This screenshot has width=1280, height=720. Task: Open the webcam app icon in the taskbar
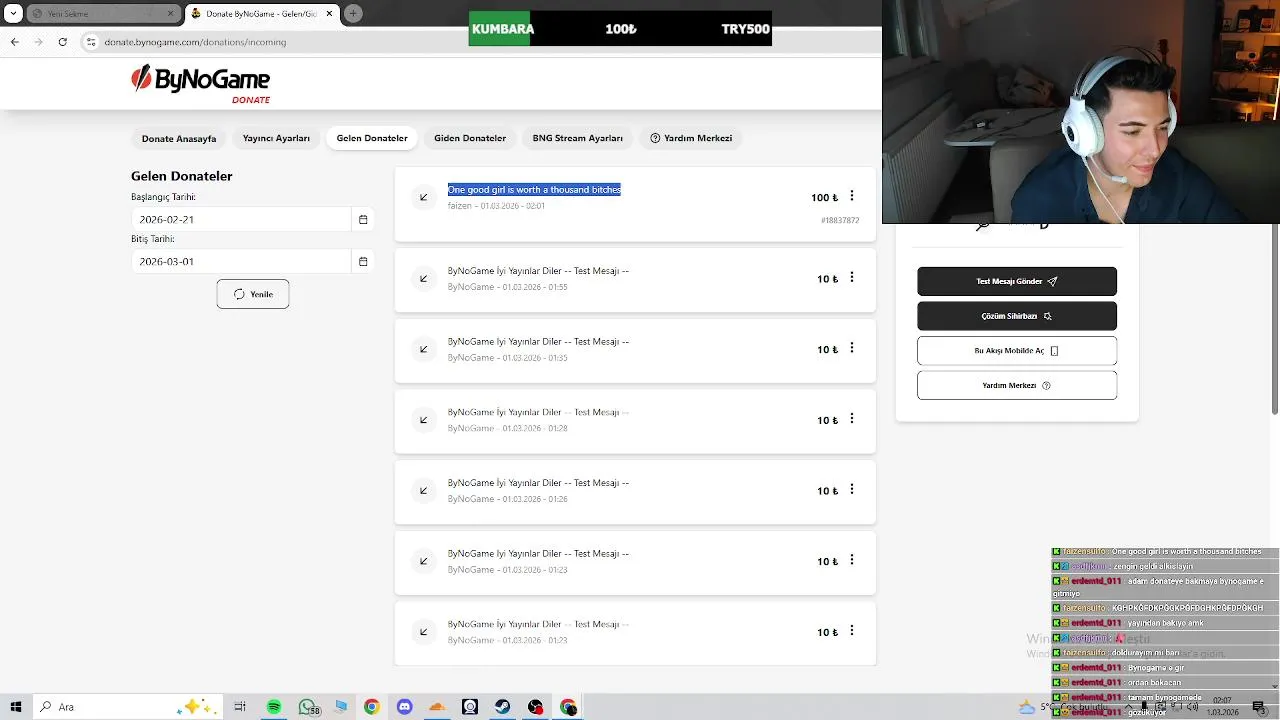coord(470,707)
